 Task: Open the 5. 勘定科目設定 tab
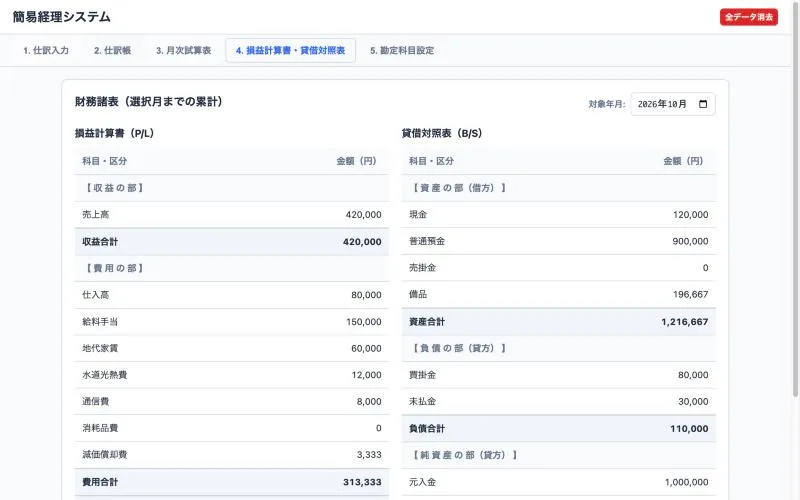pos(402,51)
